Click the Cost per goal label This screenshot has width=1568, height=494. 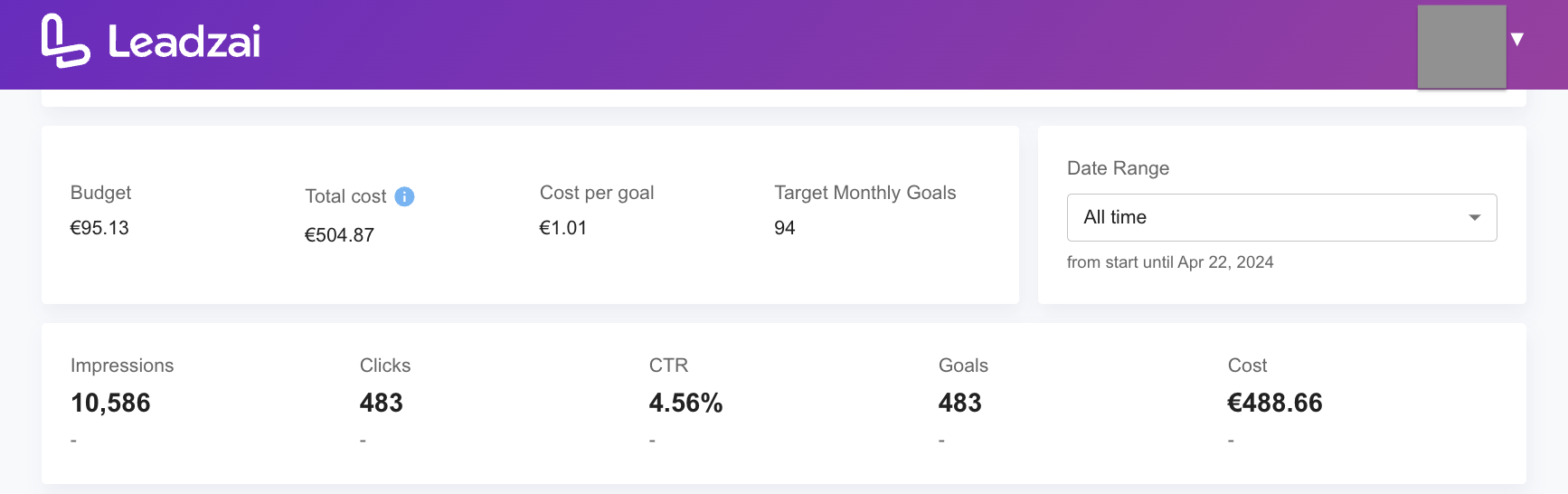597,193
